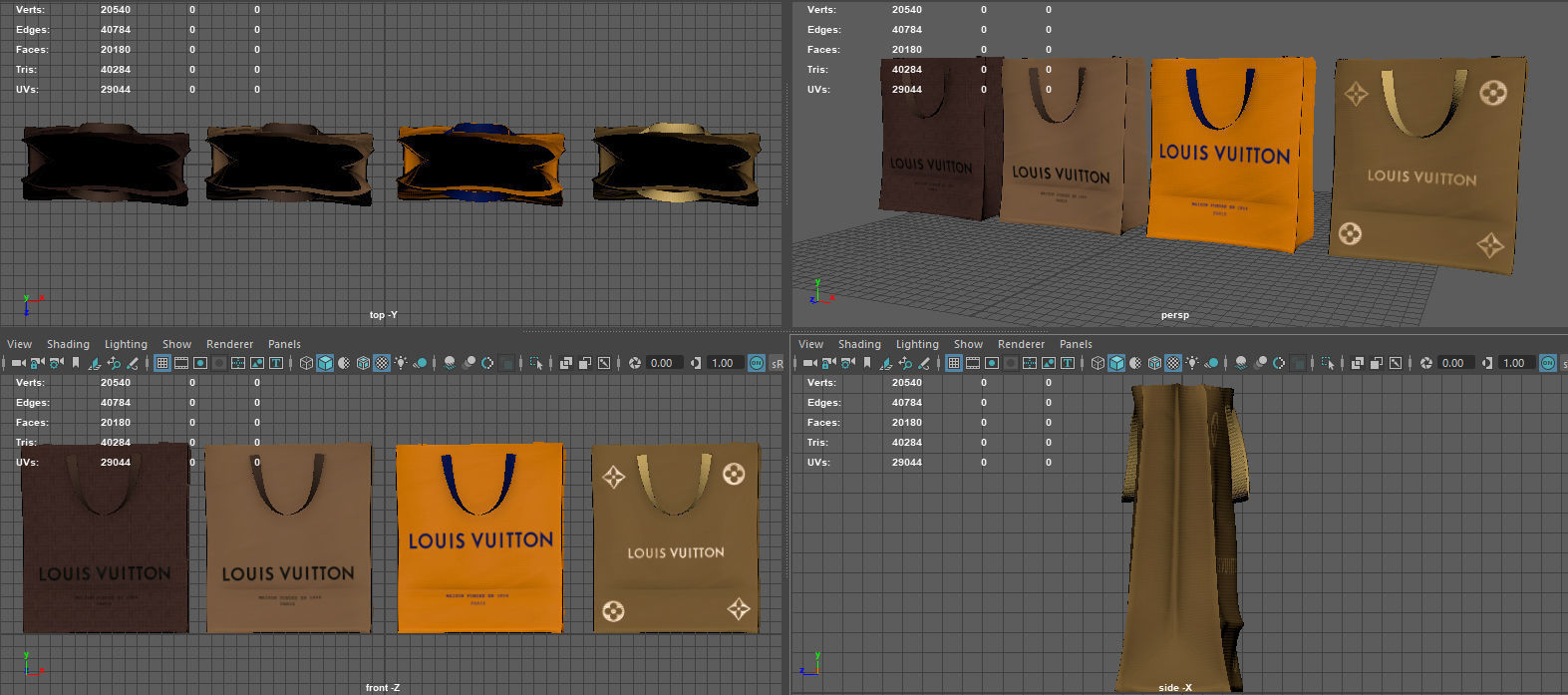Screen dimensions: 1568x695
Task: Toggle Shadows icon in front panel toolbar
Action: (x=420, y=363)
